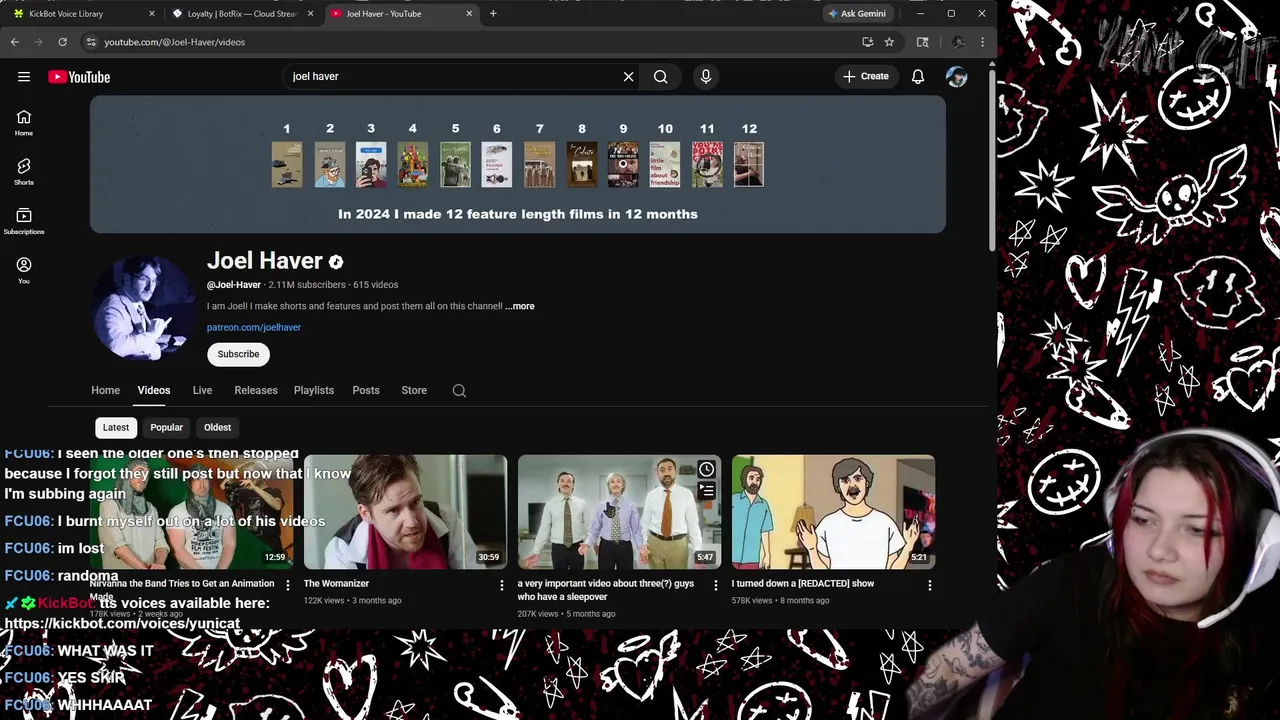Run the search with the magnifier button
The width and height of the screenshot is (1280, 720).
coord(661,77)
